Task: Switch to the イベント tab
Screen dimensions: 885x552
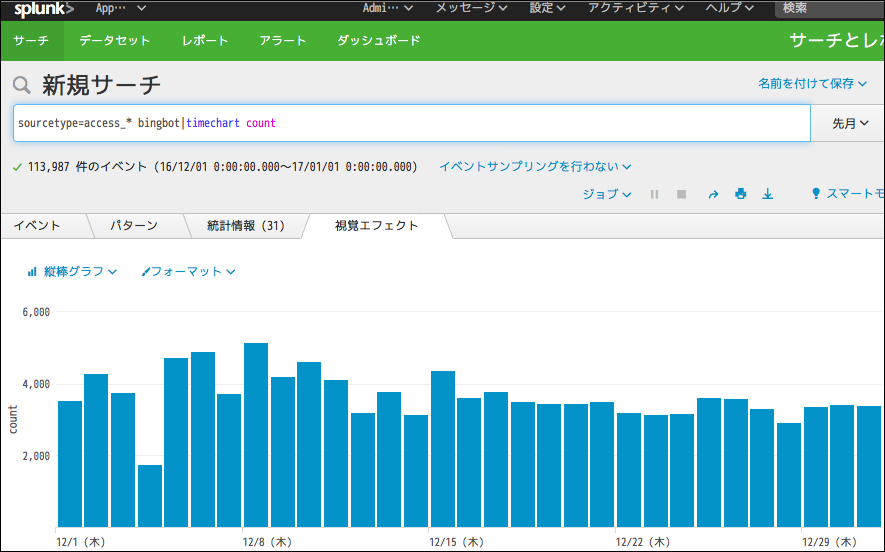Action: pos(37,226)
